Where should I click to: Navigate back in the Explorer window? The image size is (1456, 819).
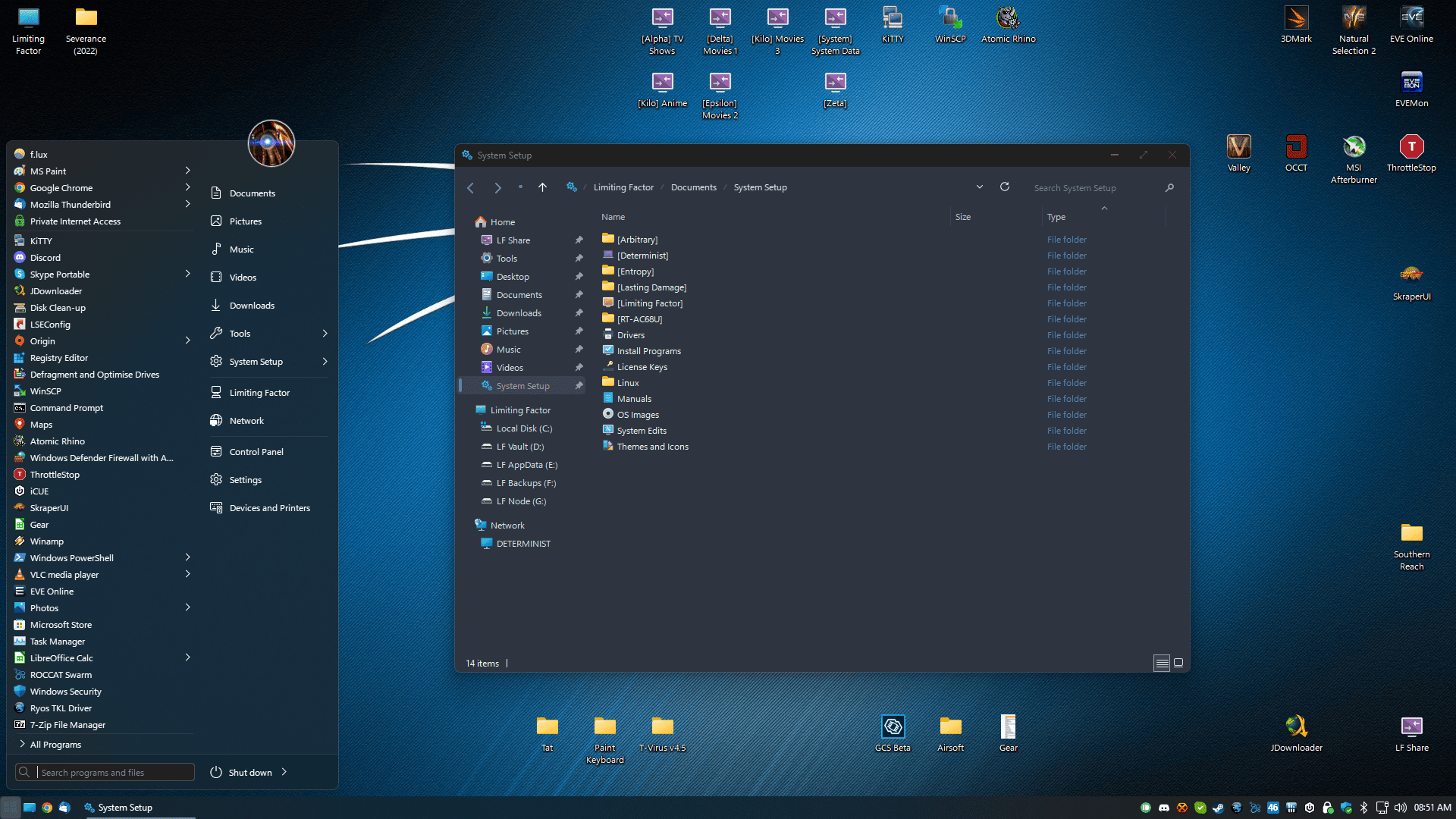[x=471, y=187]
